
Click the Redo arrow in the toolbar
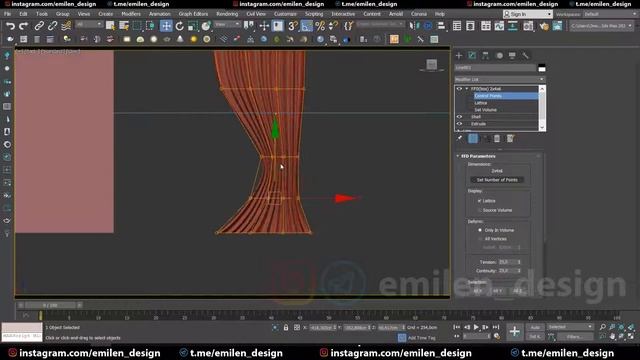pos(24,26)
